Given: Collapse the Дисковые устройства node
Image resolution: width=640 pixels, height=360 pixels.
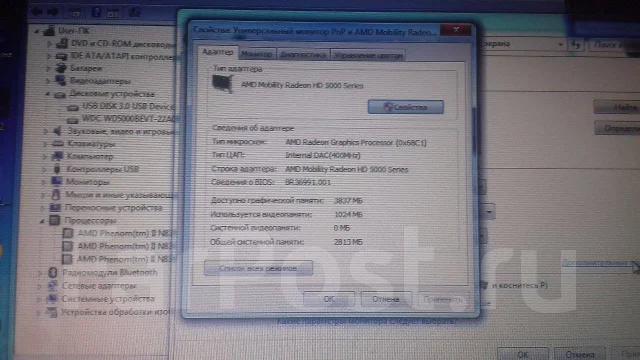Looking at the screenshot, I should tap(47, 94).
